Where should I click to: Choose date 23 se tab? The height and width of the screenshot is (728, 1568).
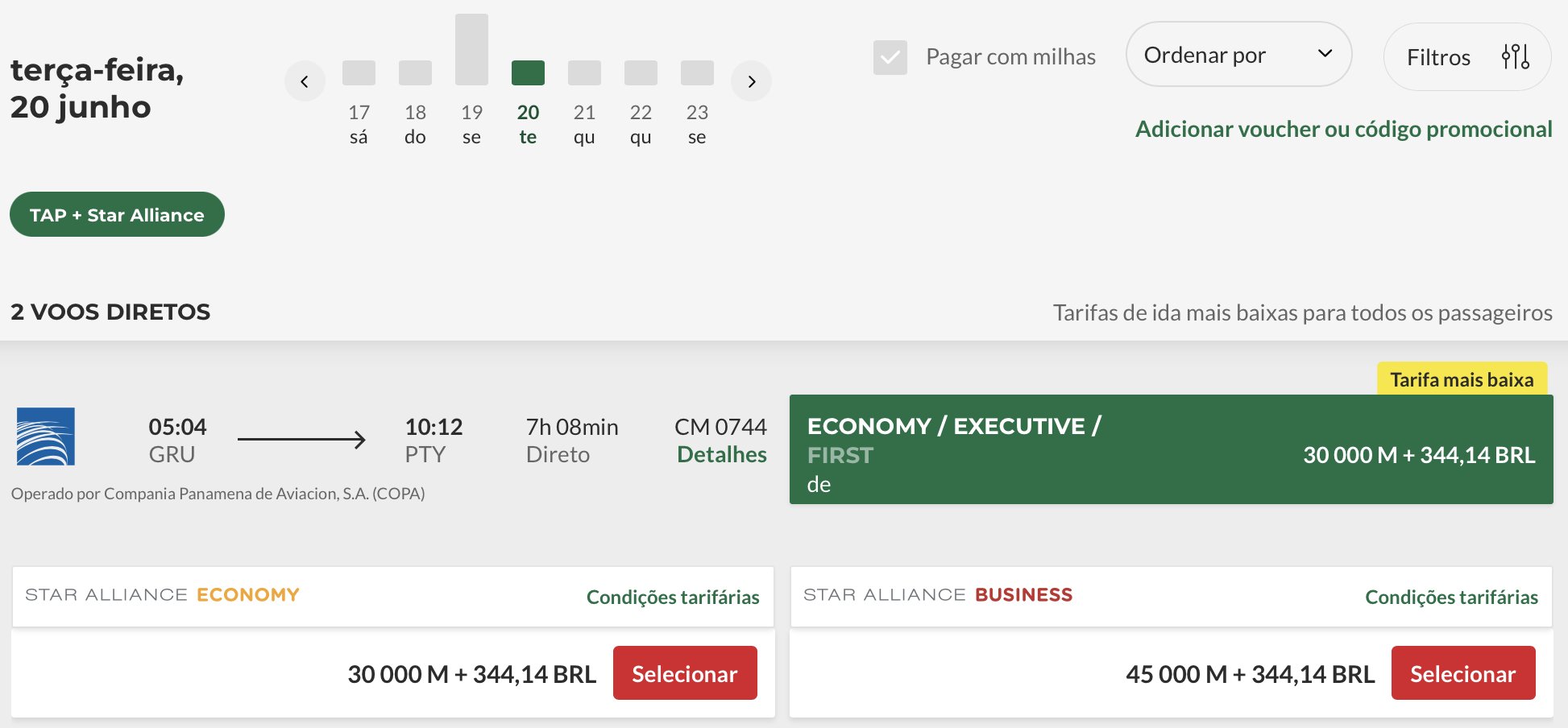697,124
